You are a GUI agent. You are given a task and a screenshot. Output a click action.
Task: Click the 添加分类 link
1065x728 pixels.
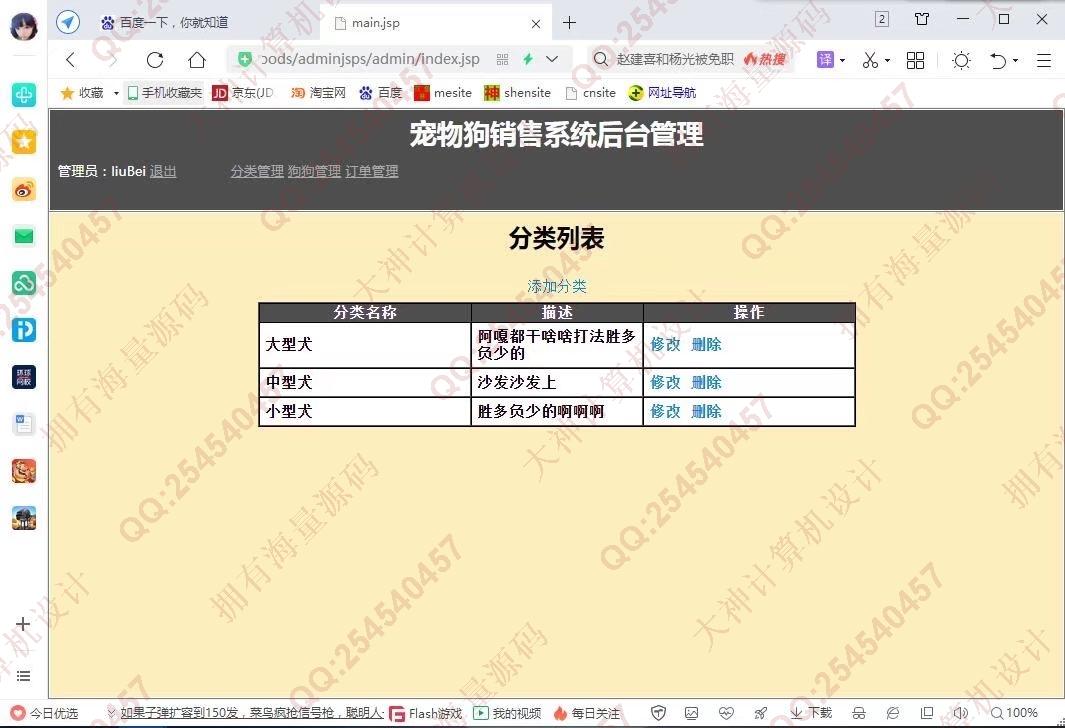(x=557, y=286)
